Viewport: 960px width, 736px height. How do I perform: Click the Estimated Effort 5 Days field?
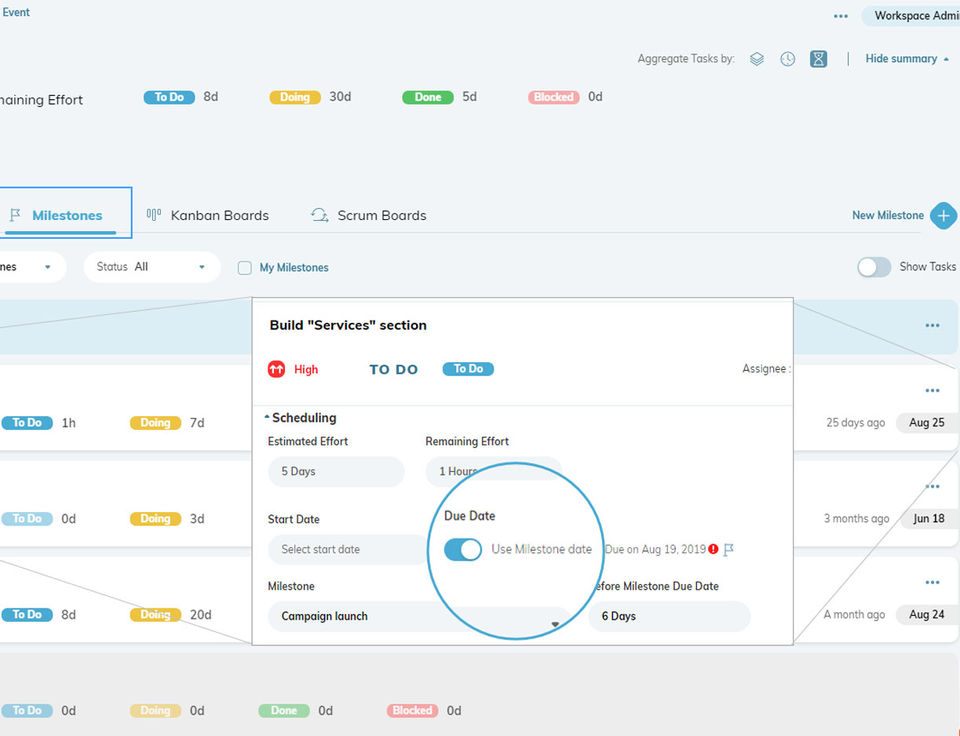coord(336,471)
